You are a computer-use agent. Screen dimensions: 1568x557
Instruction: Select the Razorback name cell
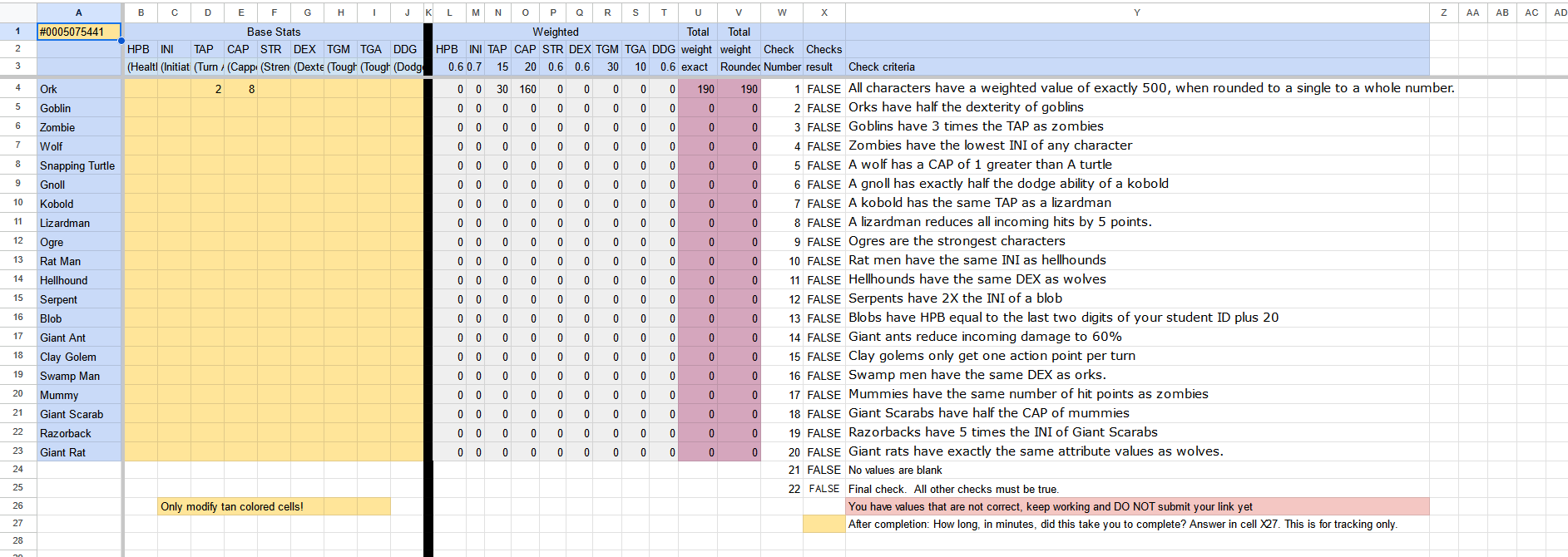click(79, 433)
